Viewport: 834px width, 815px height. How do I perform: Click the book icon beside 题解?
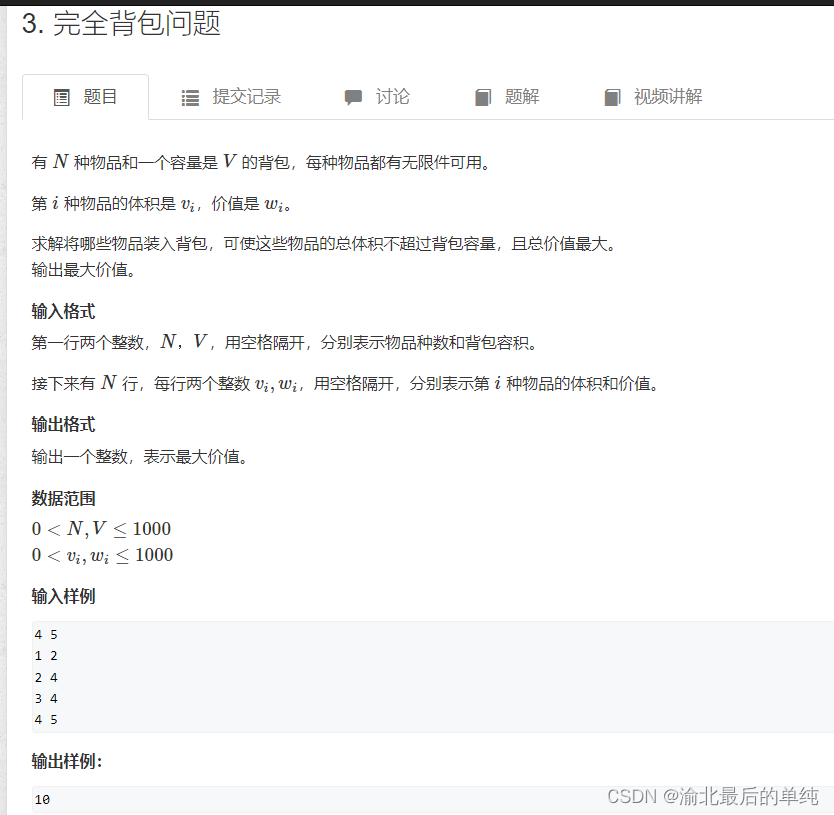481,97
